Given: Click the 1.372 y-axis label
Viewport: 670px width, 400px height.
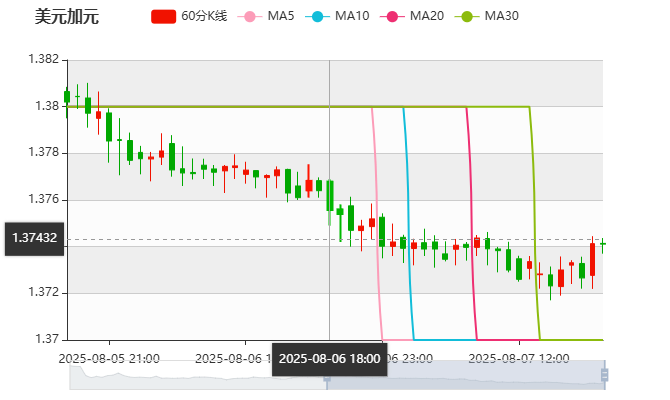Looking at the screenshot, I should 44,292.
